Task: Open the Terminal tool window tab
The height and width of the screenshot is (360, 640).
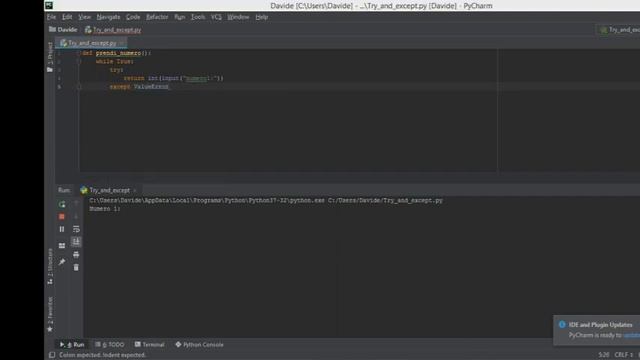Action: click(x=149, y=345)
